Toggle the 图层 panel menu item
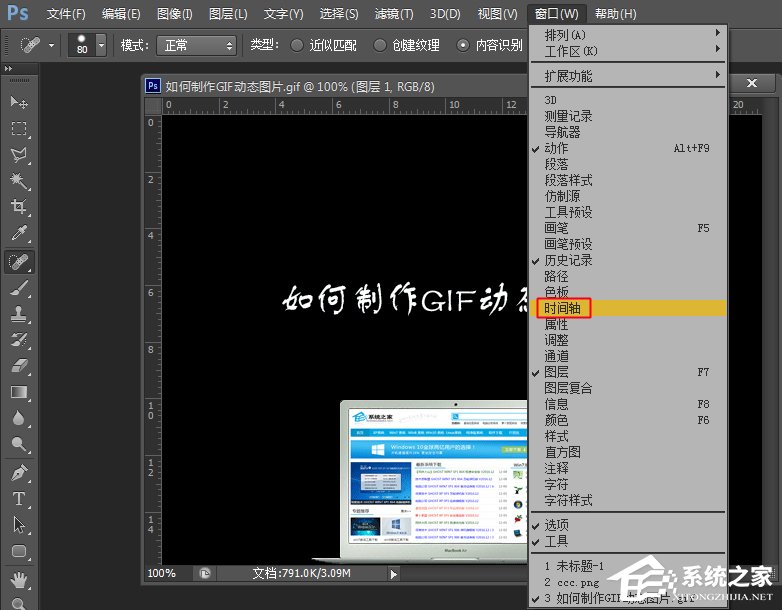 tap(628, 372)
